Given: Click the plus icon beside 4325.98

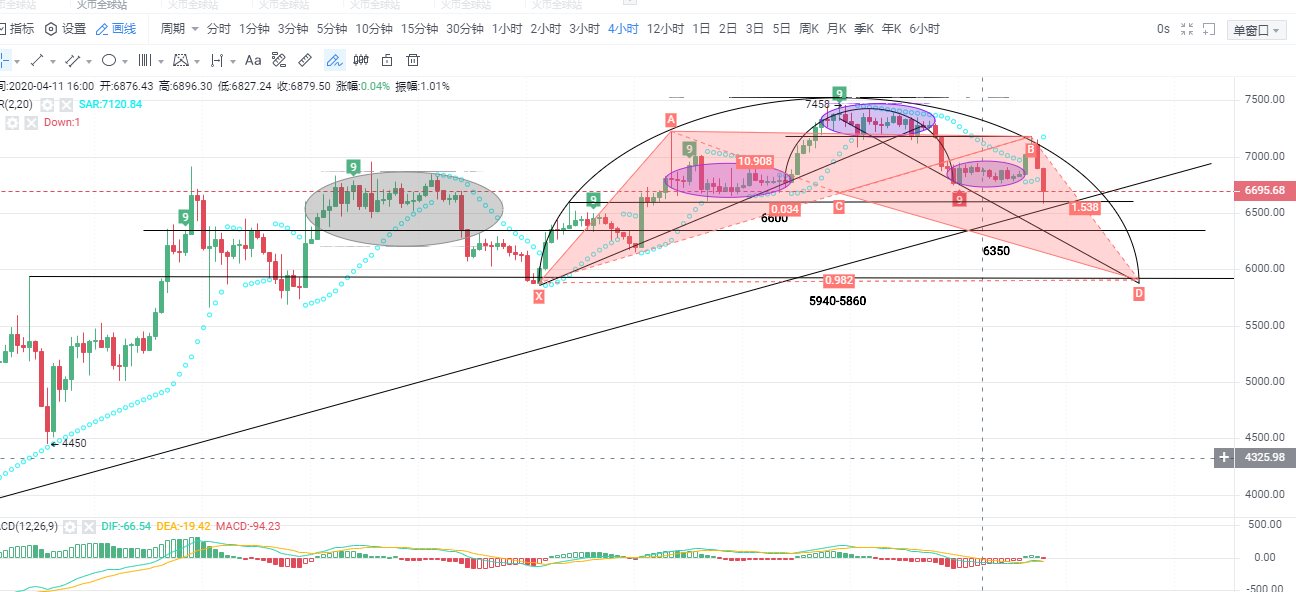Looking at the screenshot, I should 1224,458.
